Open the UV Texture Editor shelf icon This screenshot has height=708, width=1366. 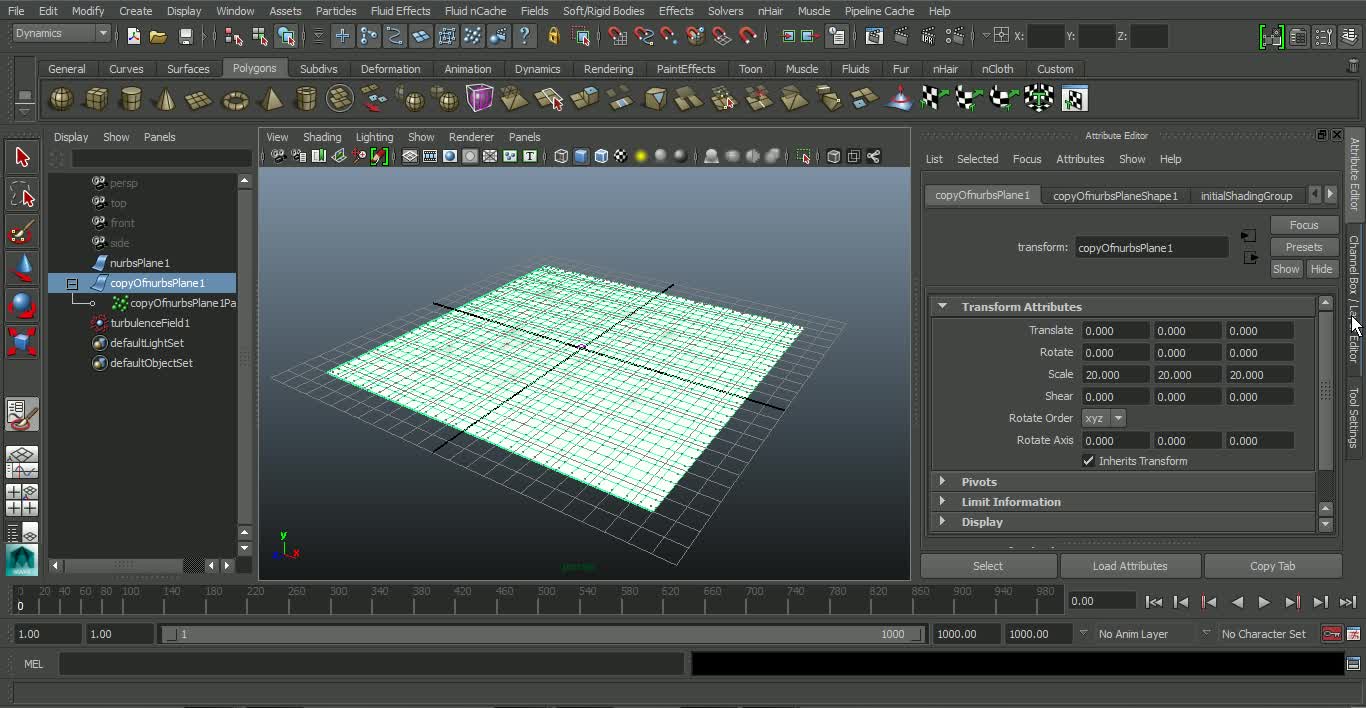pos(1074,99)
